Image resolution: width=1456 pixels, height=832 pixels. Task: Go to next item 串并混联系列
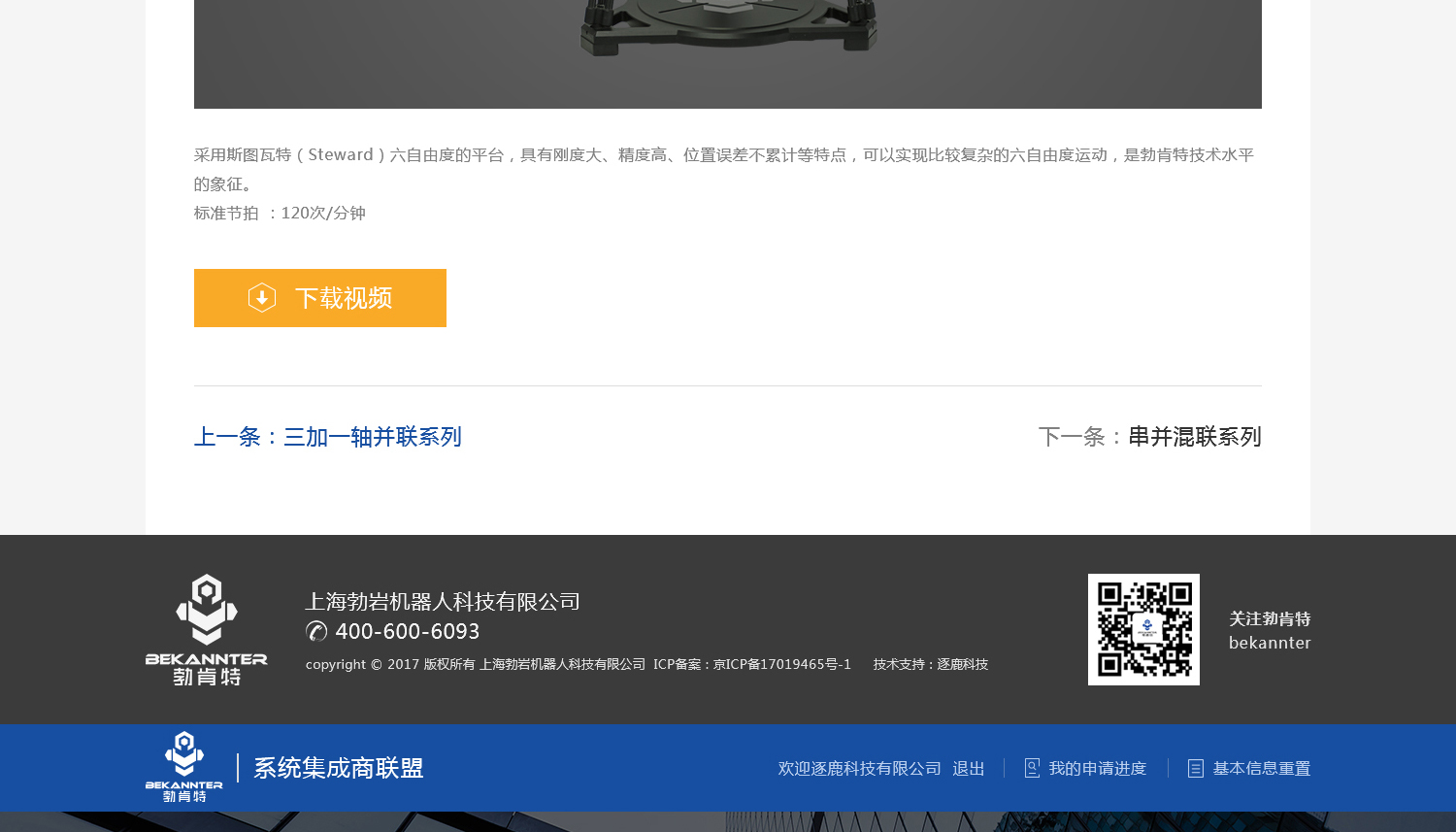(1149, 437)
